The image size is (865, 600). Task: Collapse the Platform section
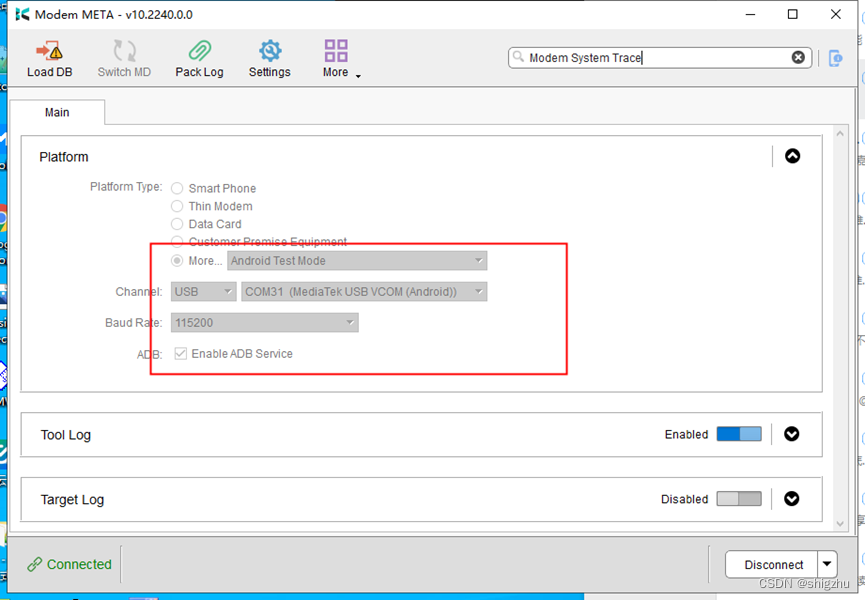pyautogui.click(x=793, y=156)
